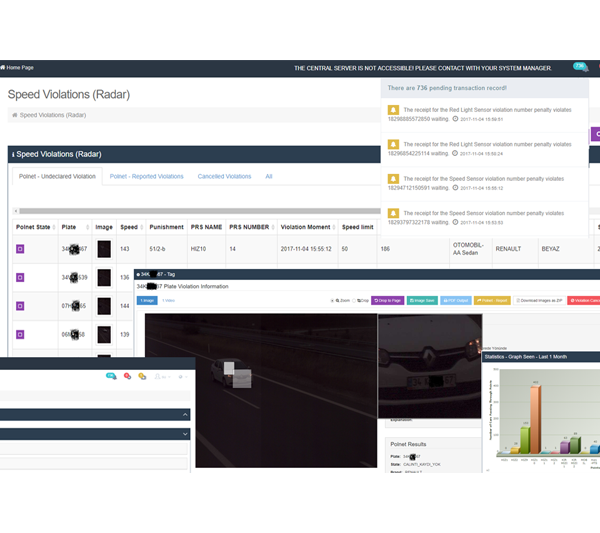Click bell icon of notification 18296854225114

point(393,144)
